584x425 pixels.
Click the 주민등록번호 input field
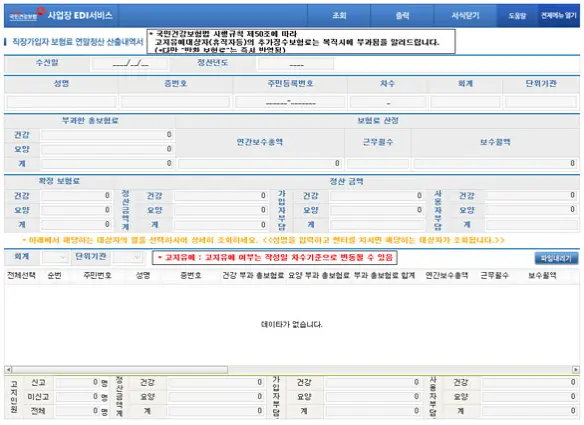290,102
